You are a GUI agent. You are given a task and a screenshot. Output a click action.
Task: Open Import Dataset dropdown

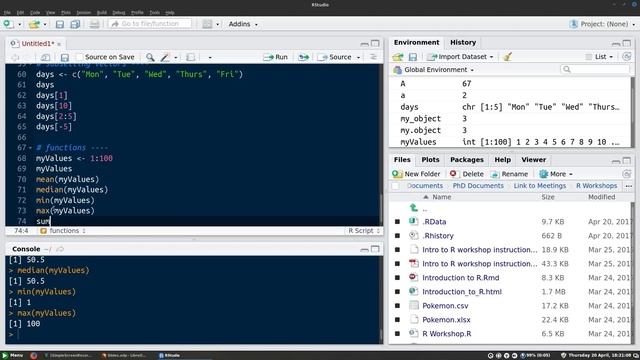tap(460, 57)
